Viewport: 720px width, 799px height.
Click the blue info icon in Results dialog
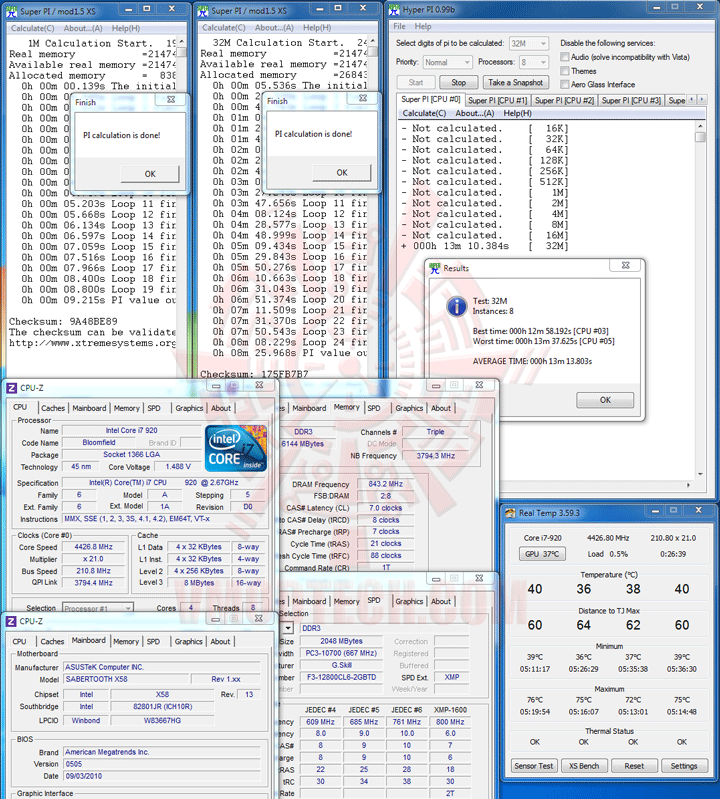tap(457, 306)
